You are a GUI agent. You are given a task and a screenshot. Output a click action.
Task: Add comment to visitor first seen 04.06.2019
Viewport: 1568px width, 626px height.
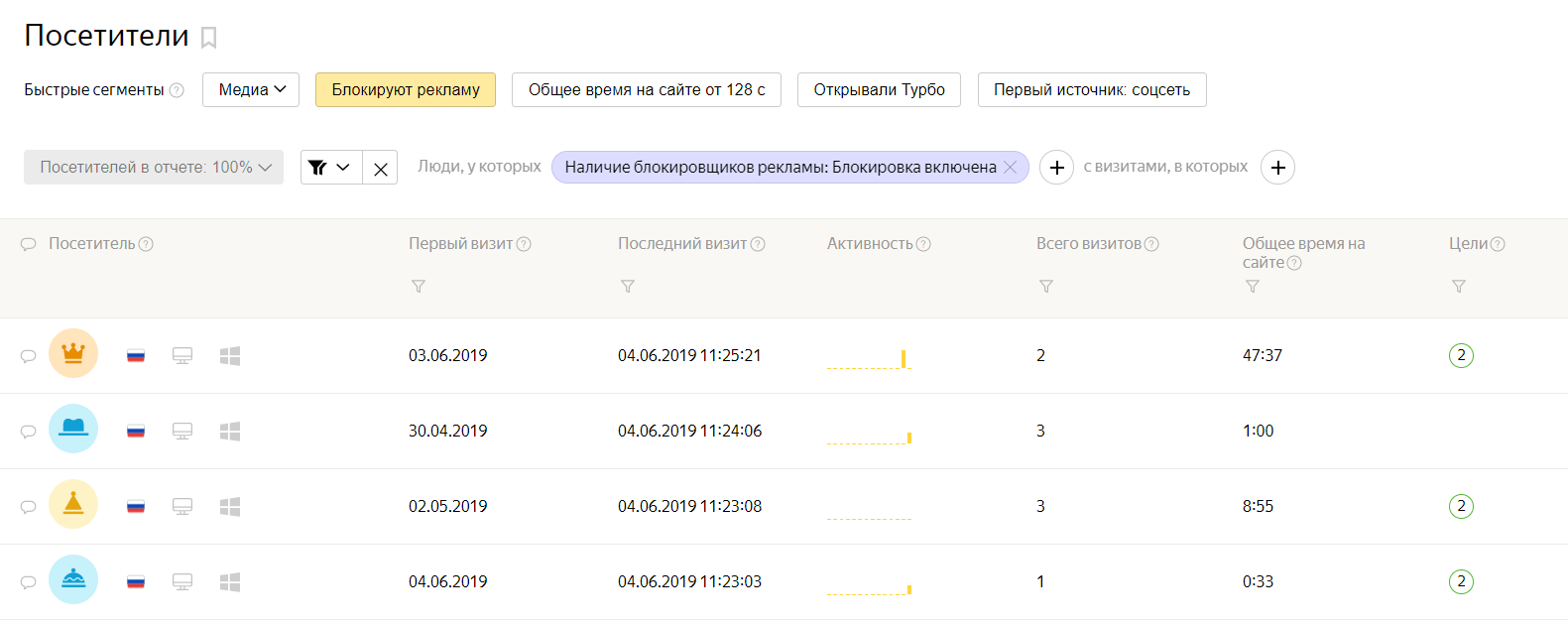pyautogui.click(x=29, y=582)
